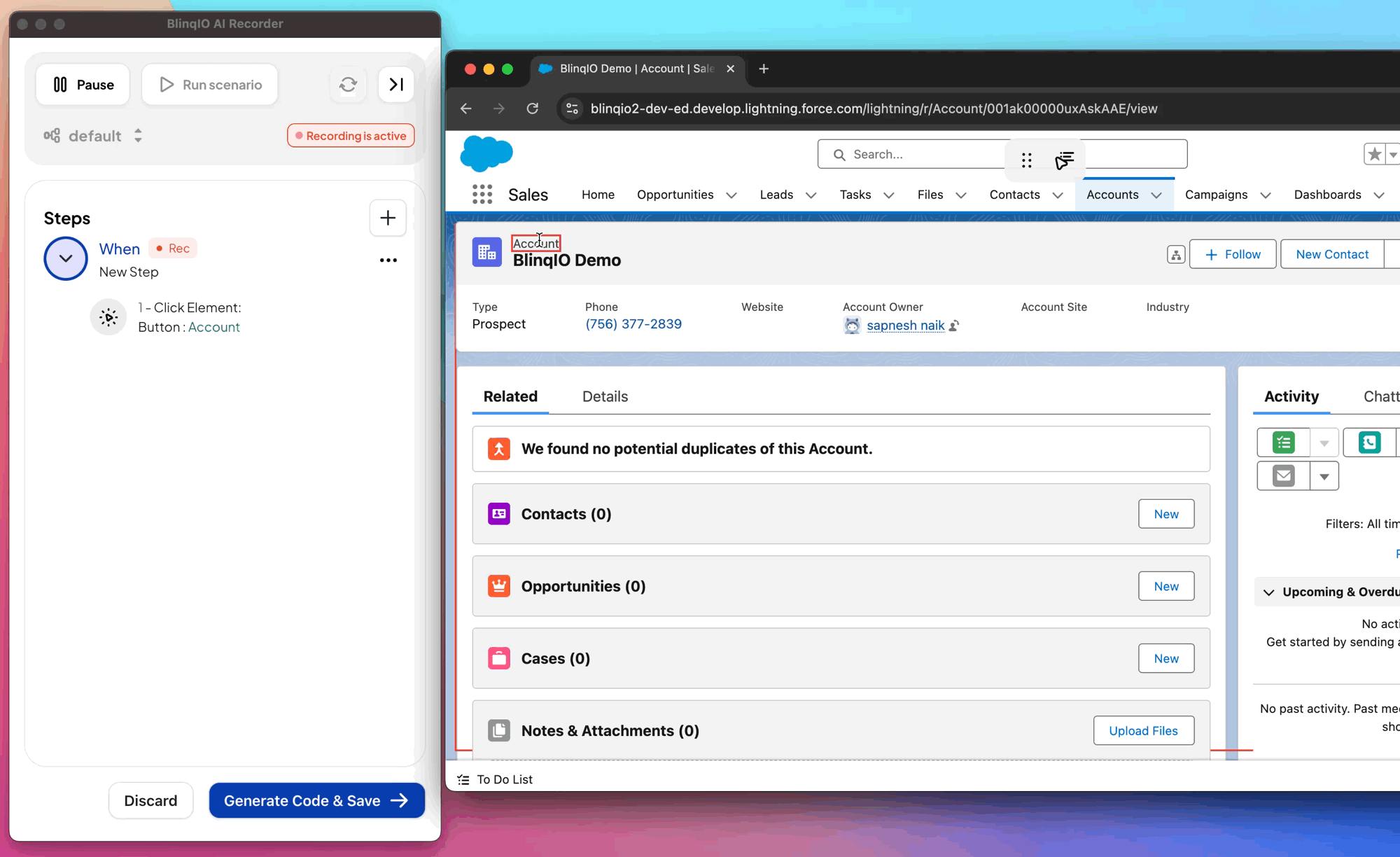The image size is (1400, 857).
Task: Click the skip to end step icon
Action: pyautogui.click(x=397, y=84)
